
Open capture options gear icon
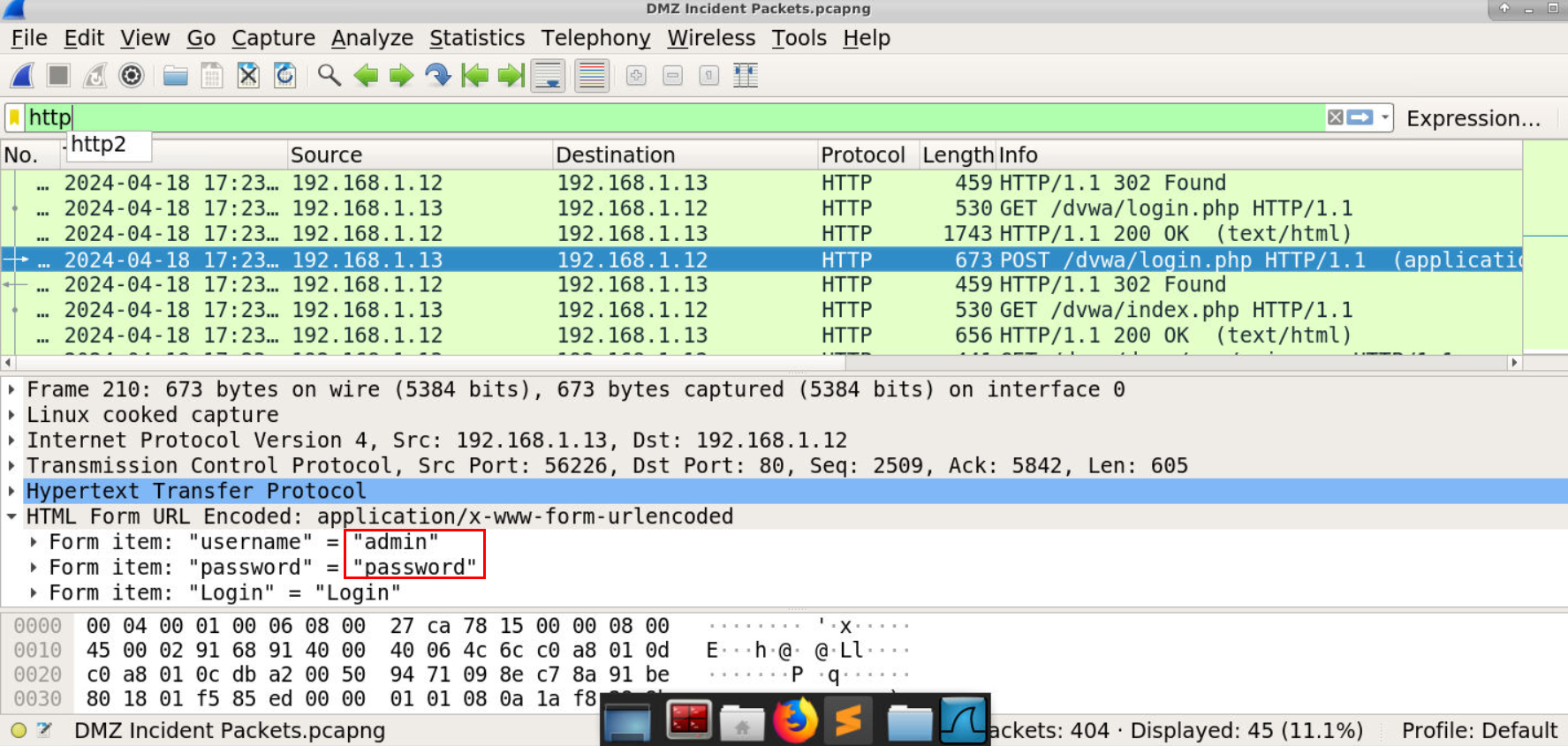point(131,76)
